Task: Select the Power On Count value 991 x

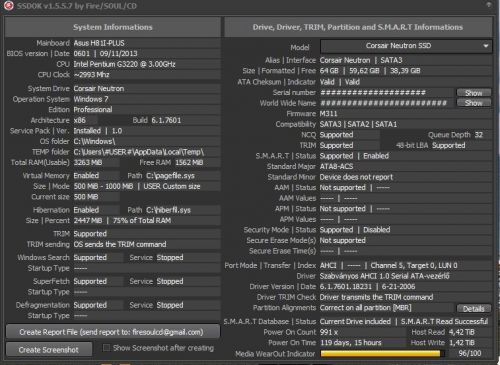Action: pos(329,332)
